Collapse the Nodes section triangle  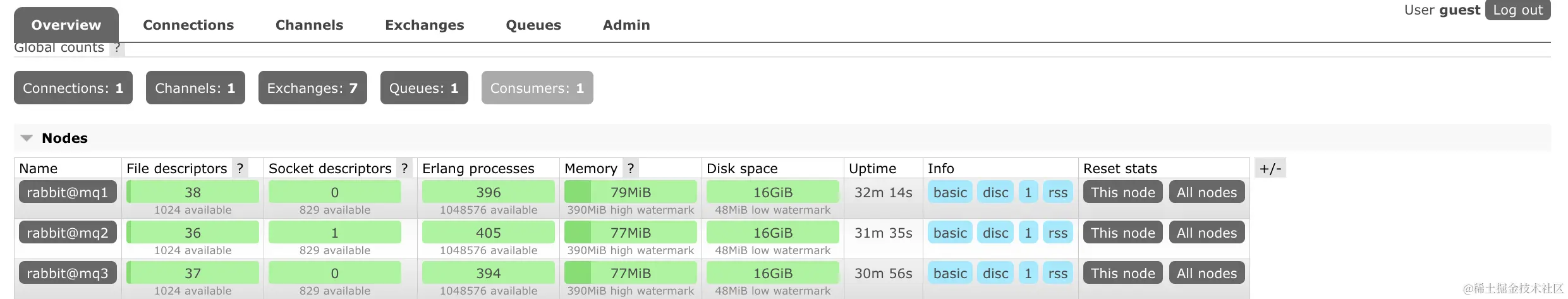pos(27,138)
